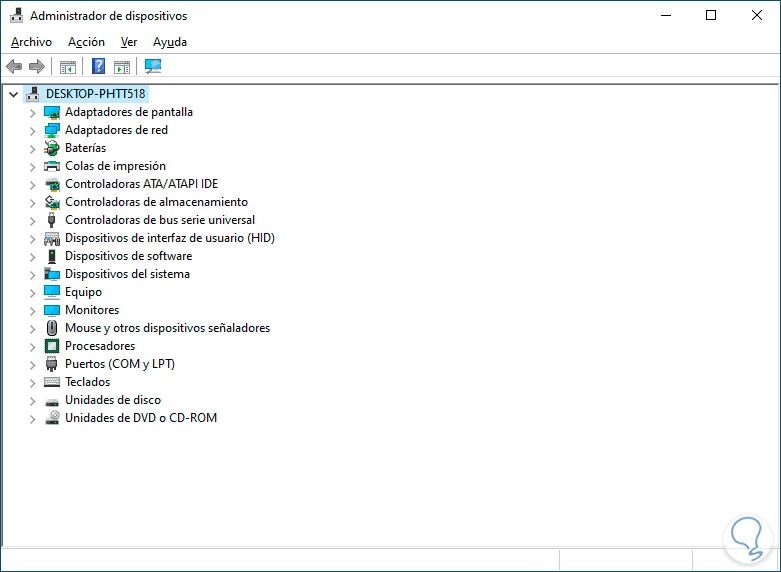Image resolution: width=781 pixels, height=572 pixels.
Task: Select Controladoras de bus serie universal text
Action: [160, 220]
